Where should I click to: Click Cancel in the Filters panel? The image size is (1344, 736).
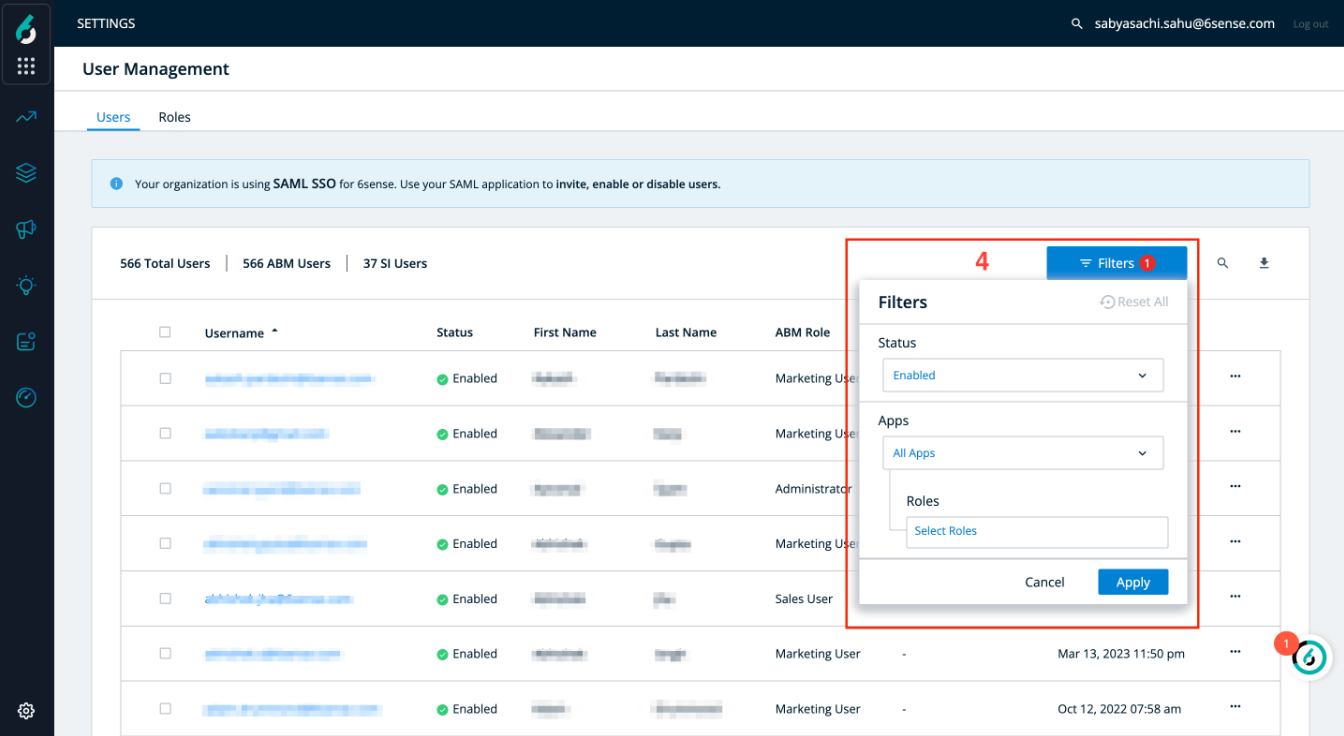(x=1045, y=582)
